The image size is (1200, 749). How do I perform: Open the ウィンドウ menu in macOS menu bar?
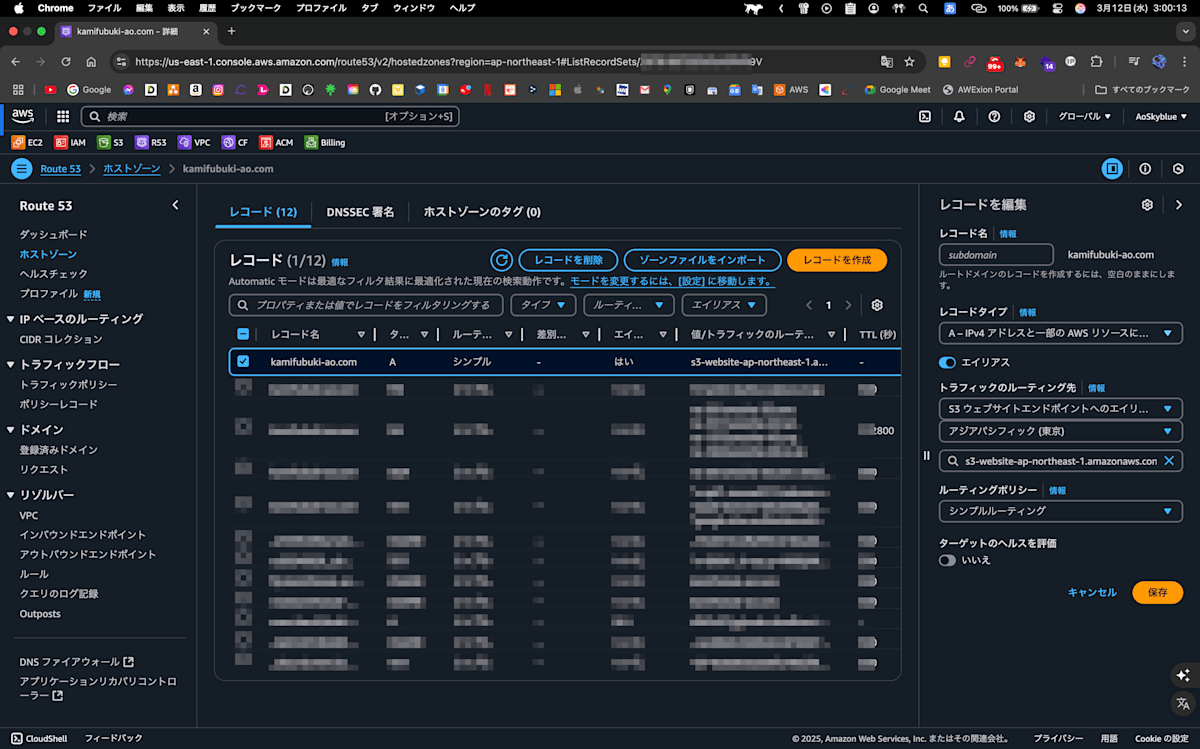(x=415, y=8)
